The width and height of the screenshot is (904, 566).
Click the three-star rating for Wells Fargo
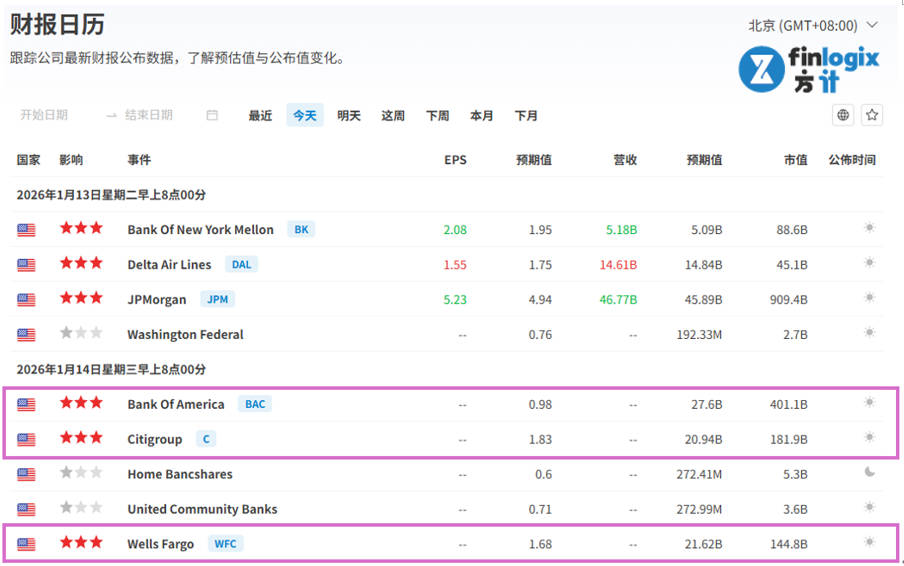(x=80, y=543)
